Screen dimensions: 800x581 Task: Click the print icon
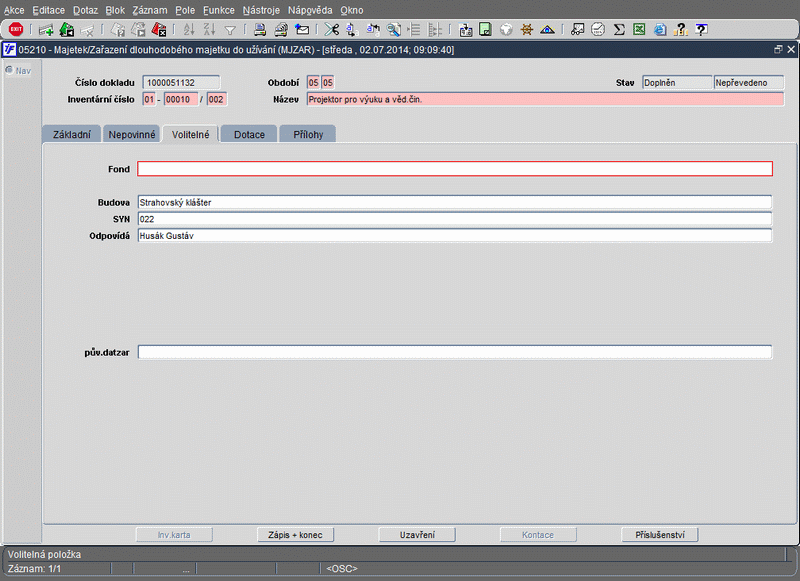pyautogui.click(x=260, y=30)
